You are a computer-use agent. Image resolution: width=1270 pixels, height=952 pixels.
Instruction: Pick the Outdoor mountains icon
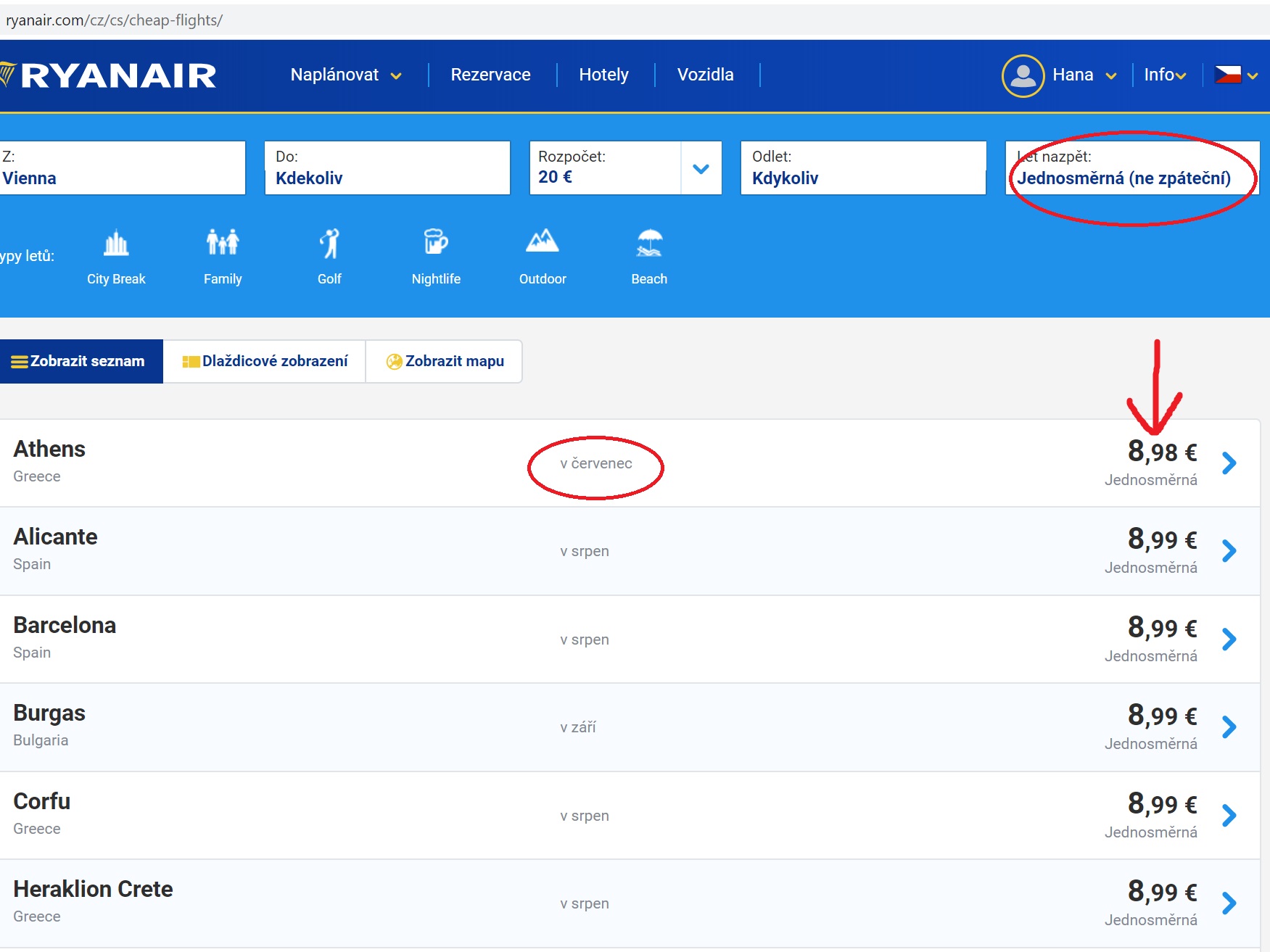(x=543, y=241)
